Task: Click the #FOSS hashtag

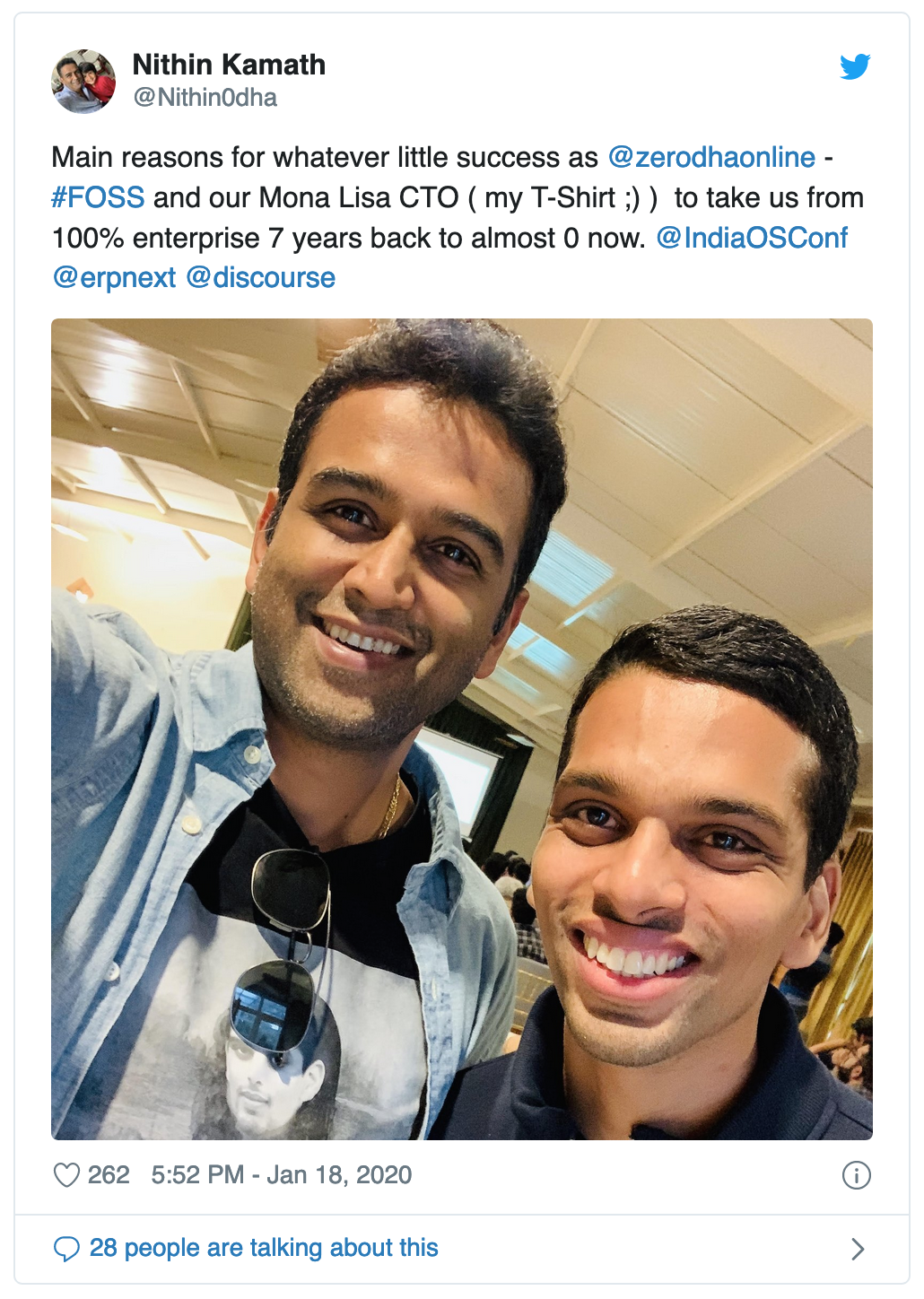Action: [x=98, y=197]
